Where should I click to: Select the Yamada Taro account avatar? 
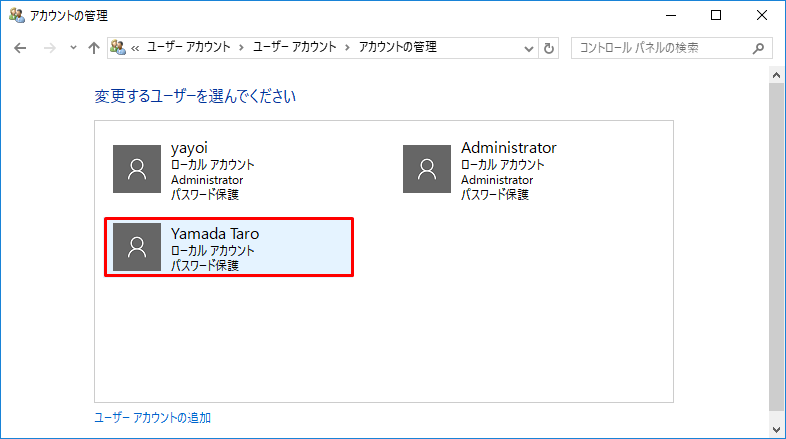click(x=137, y=247)
